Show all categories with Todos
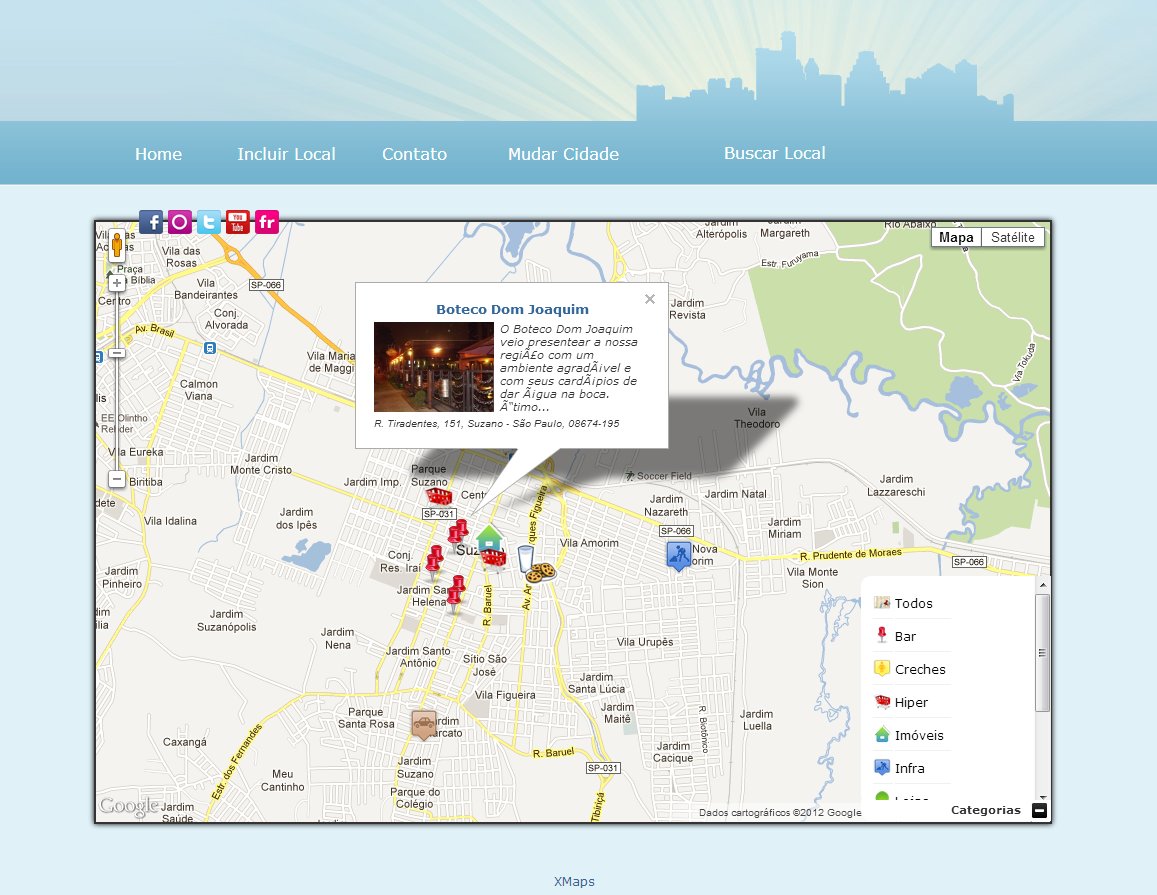 913,604
